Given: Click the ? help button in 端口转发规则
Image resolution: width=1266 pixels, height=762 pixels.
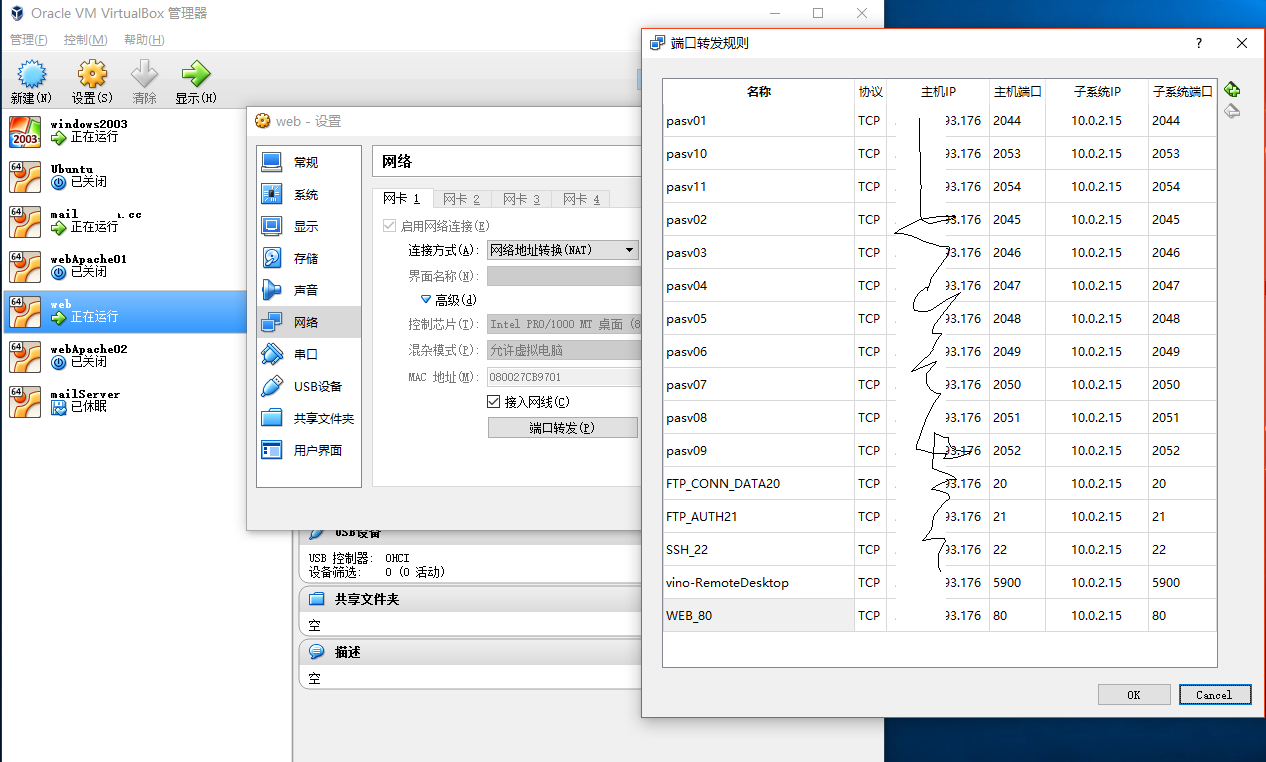Looking at the screenshot, I should [x=1199, y=43].
